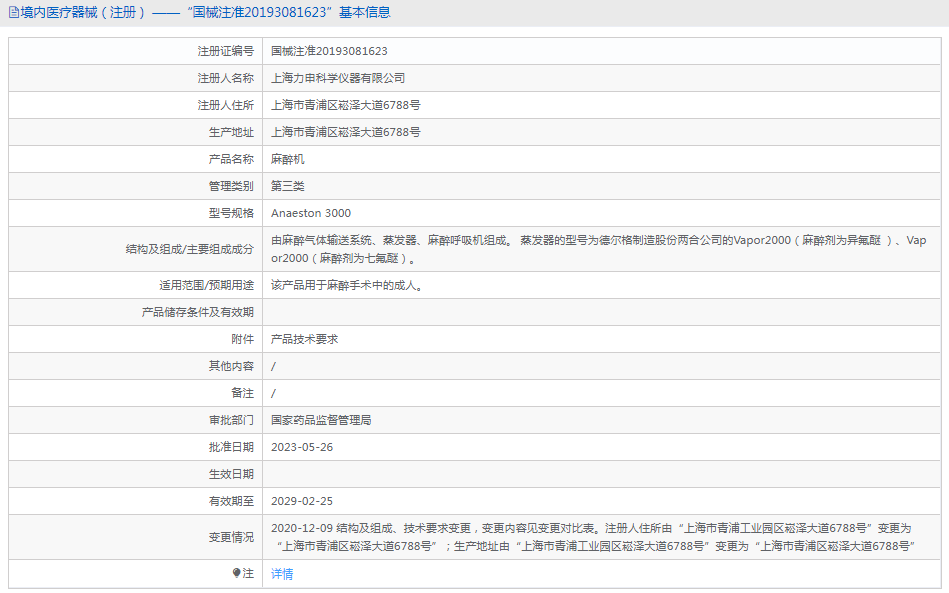949x593 pixels.
Task: Select approval date 2023-05-26
Action: point(302,447)
